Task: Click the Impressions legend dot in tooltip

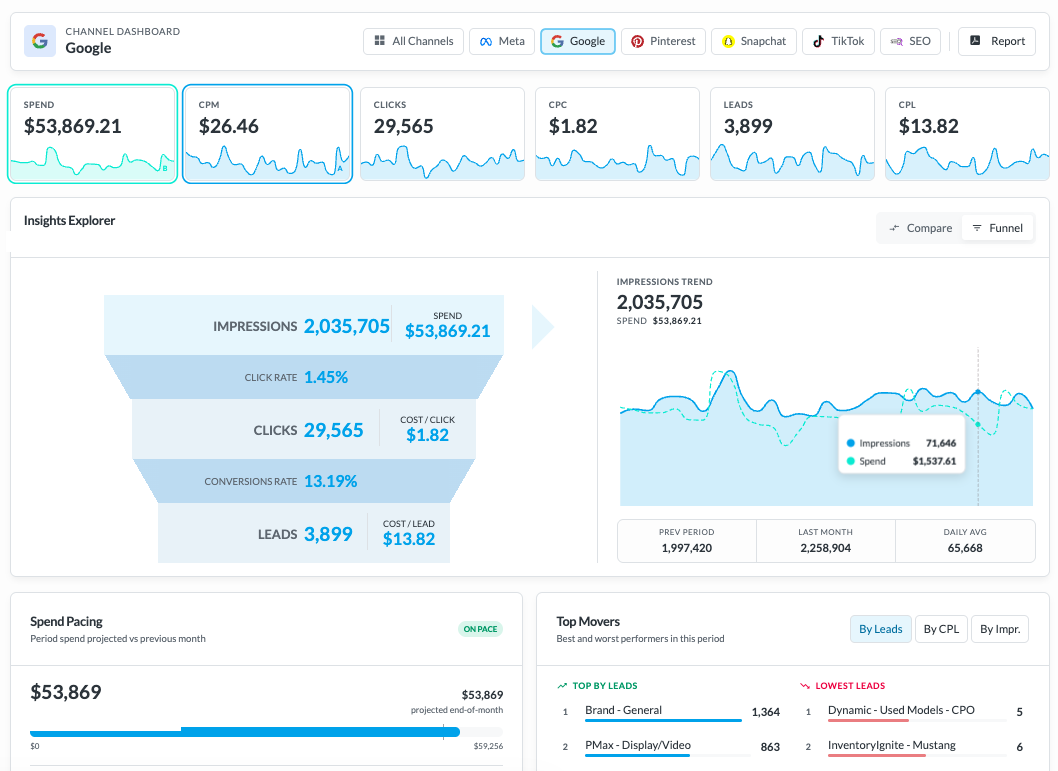Action: tap(851, 443)
